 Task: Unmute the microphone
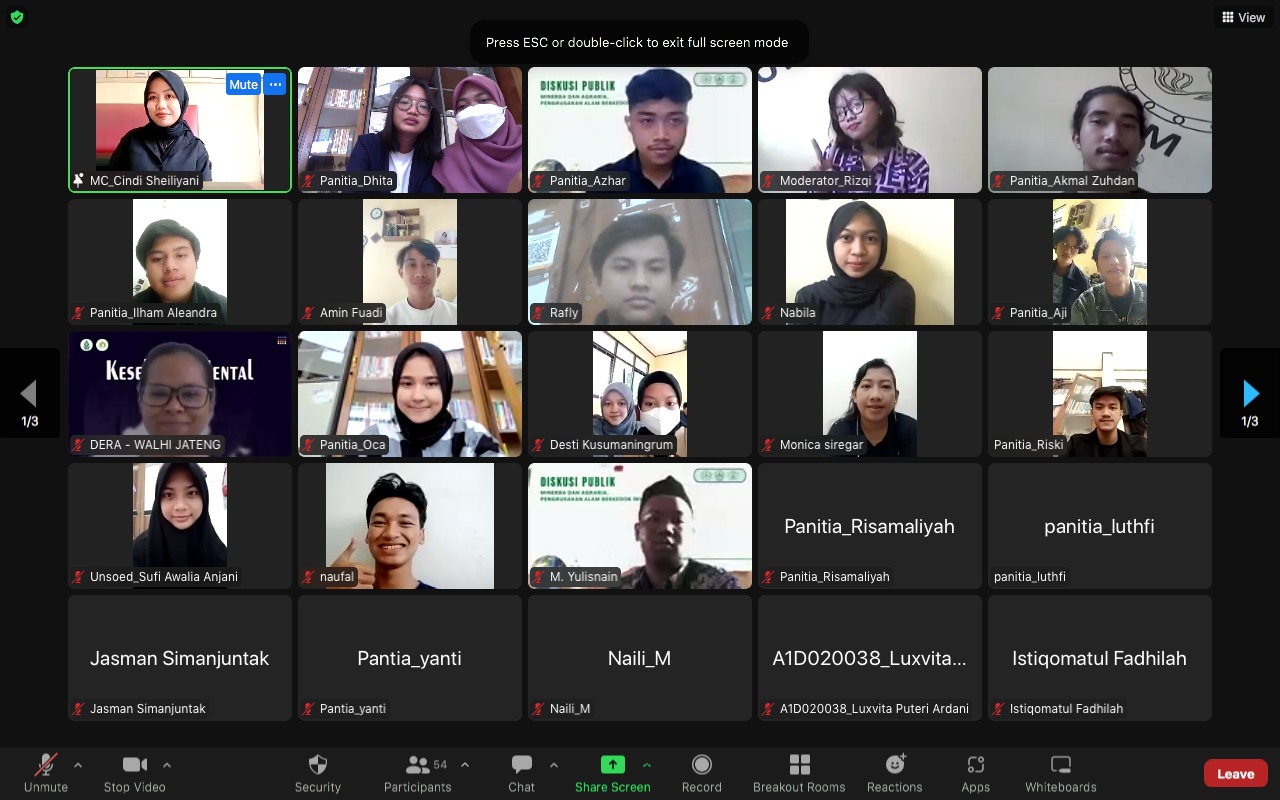coord(46,766)
